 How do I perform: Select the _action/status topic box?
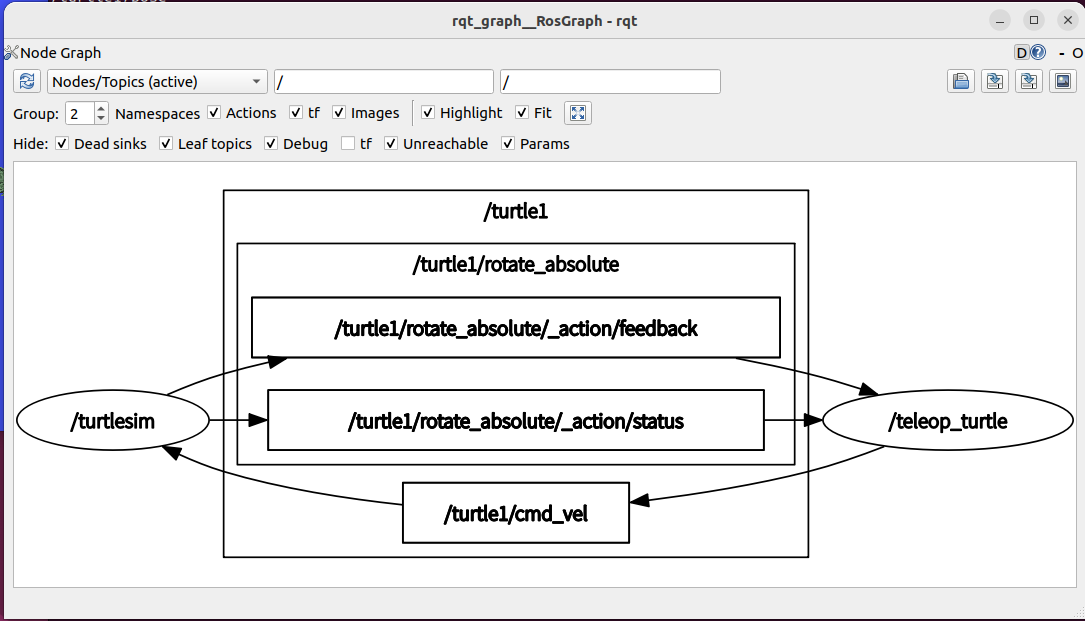[x=516, y=420]
